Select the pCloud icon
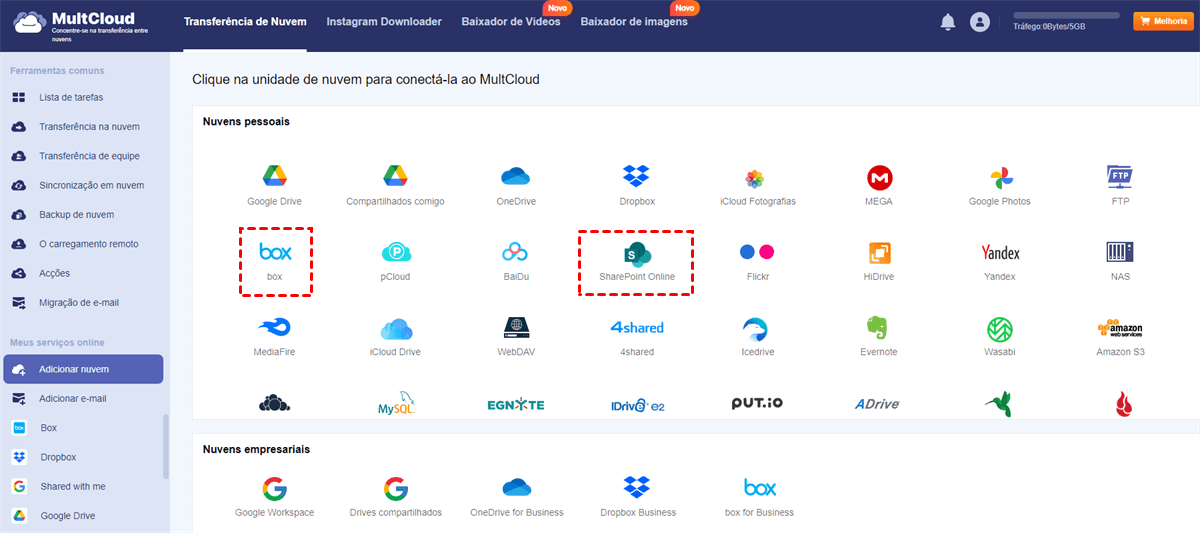 (x=395, y=252)
